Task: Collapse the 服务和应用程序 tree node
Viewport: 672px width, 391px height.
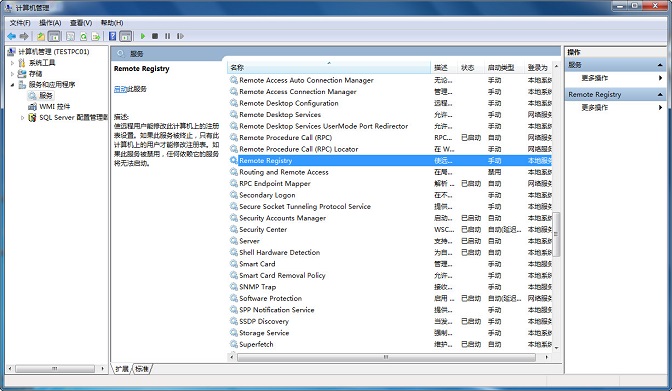Action: (x=12, y=85)
